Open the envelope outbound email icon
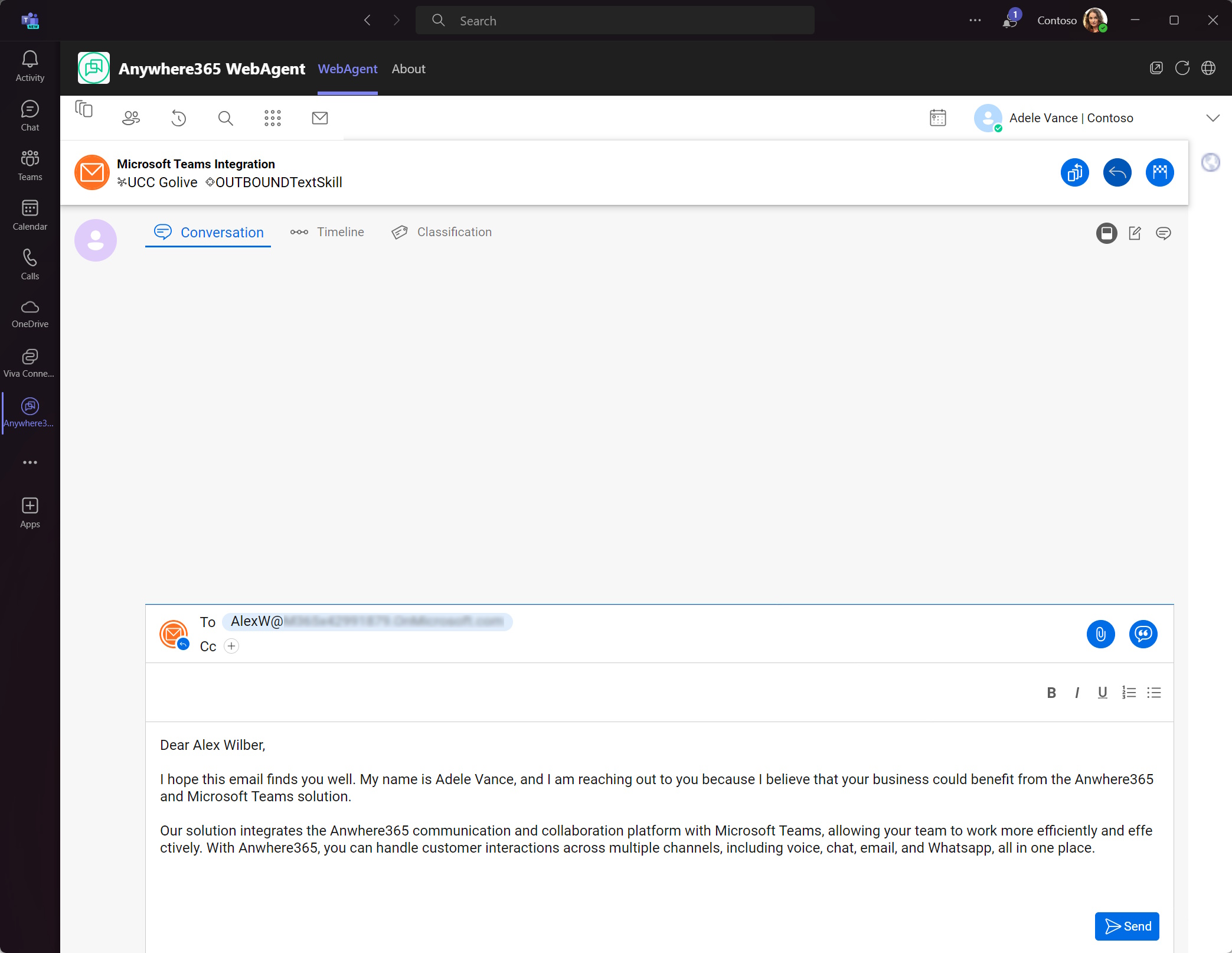 [319, 118]
